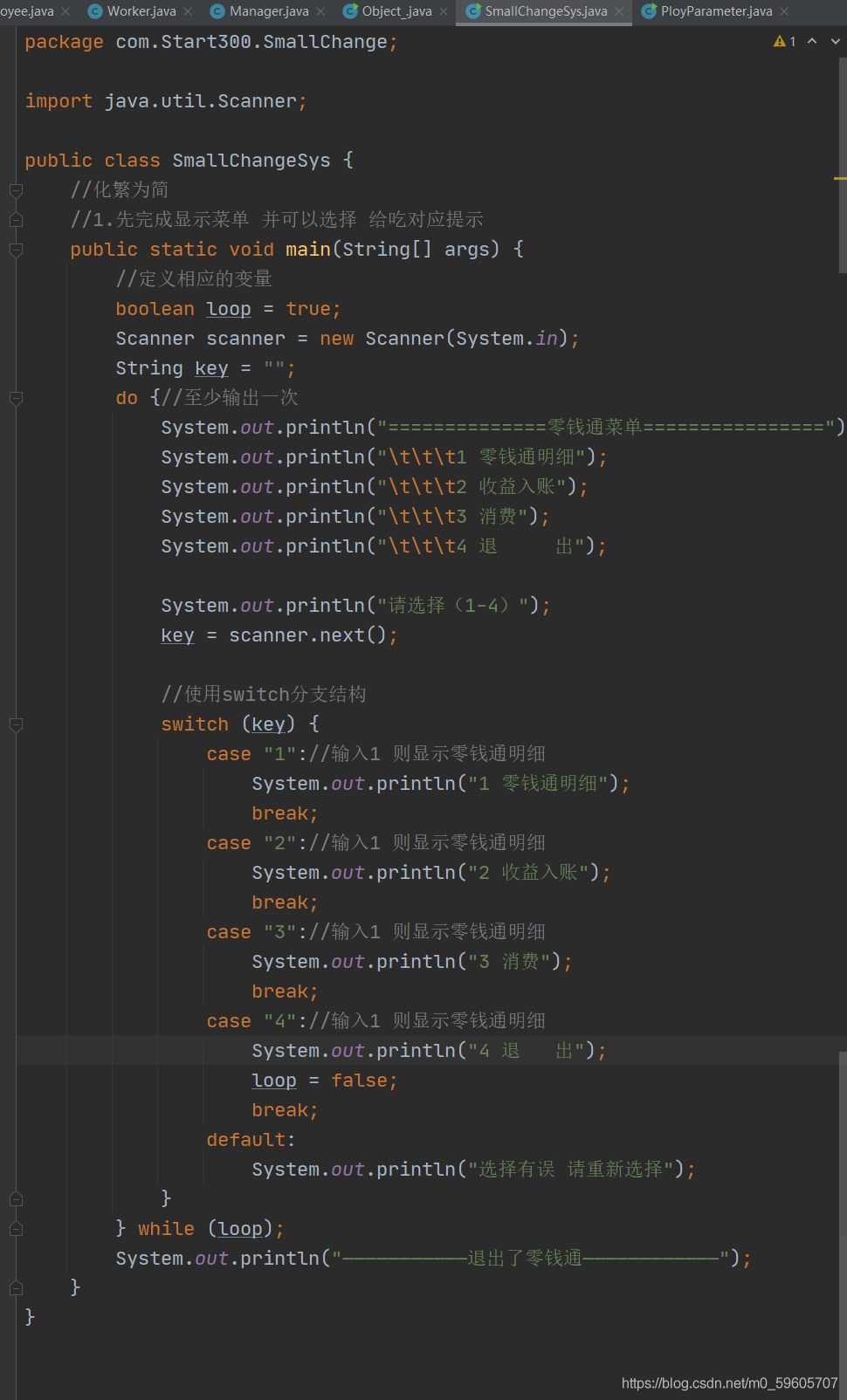The width and height of the screenshot is (847, 1400).
Task: Click fold end marker at switch closing brace
Action: 16,1199
